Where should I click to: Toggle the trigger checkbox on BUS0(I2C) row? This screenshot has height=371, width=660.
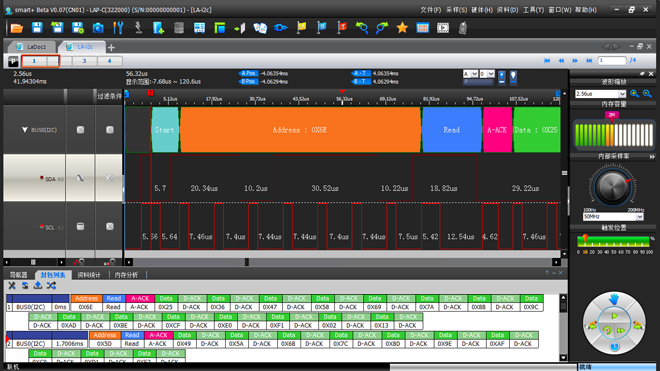pyautogui.click(x=80, y=130)
